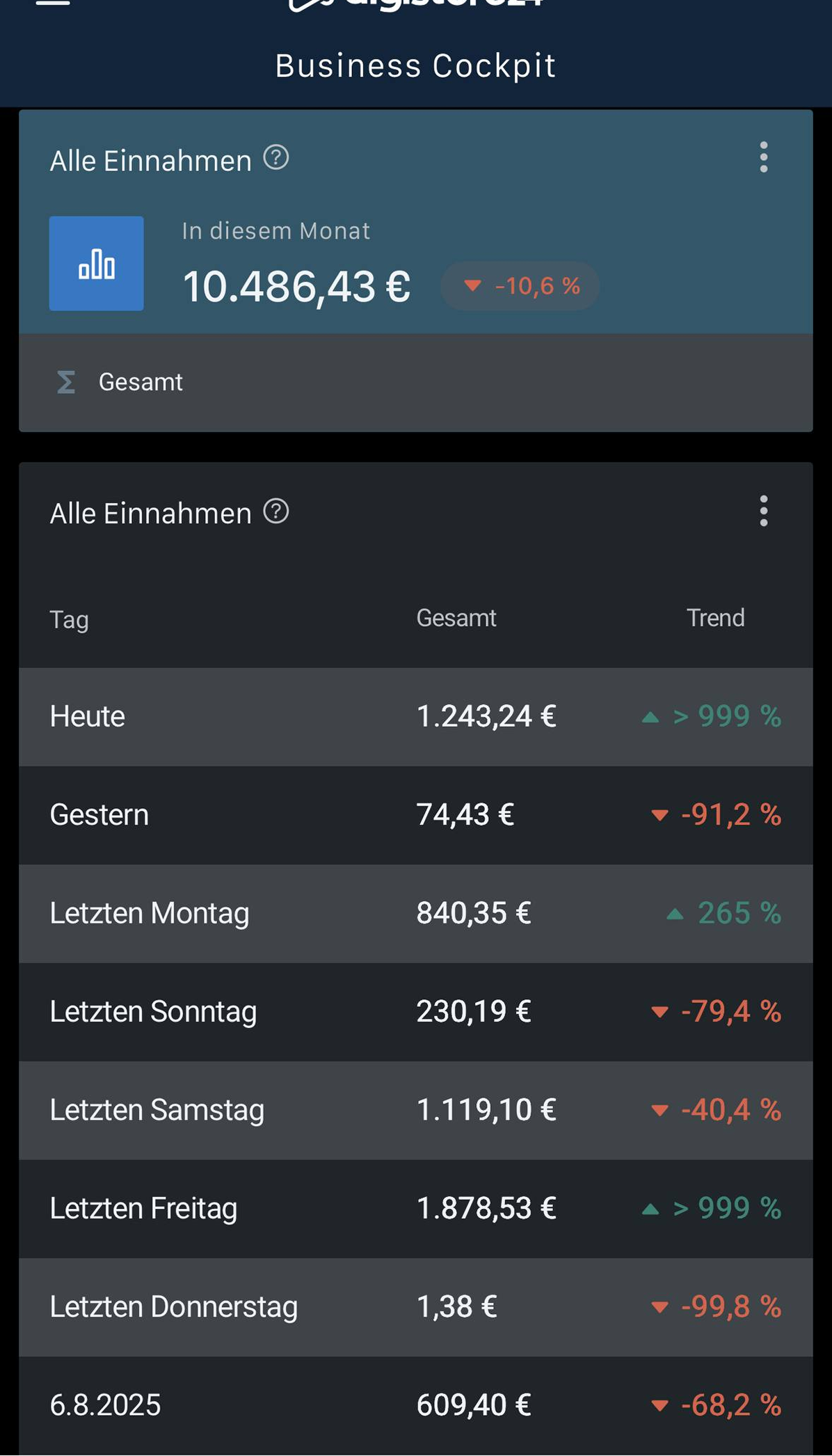
Task: Select the Gesamt sum row
Action: [x=415, y=382]
